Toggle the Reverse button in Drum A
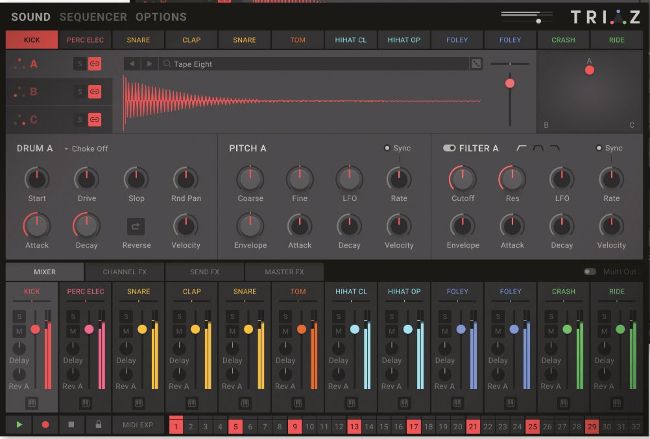Screen dimensions: 650x439 (136, 226)
